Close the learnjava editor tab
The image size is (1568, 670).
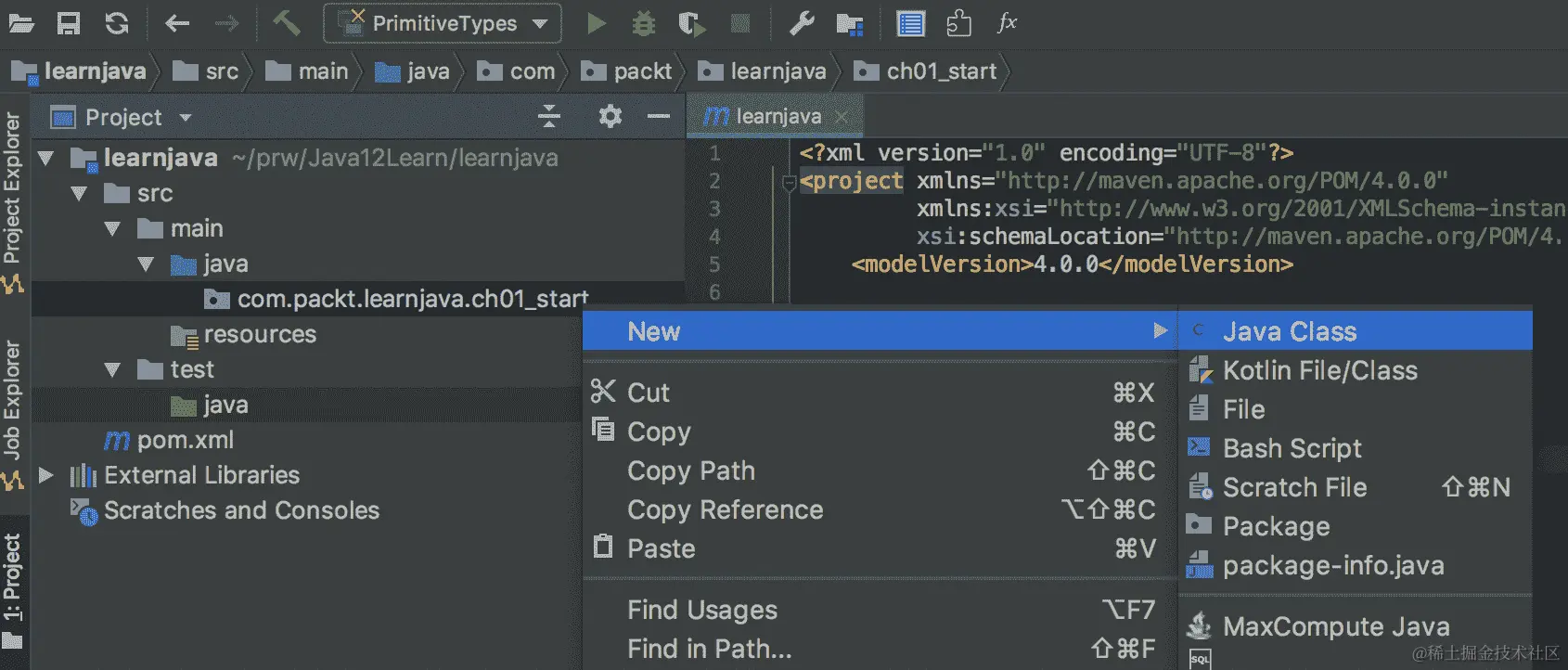842,117
